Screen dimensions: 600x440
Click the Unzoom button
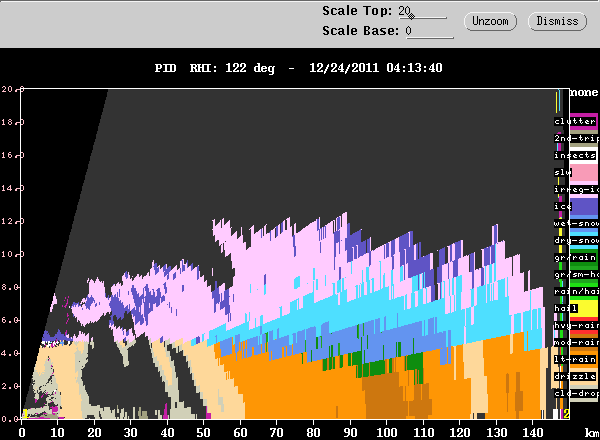pyautogui.click(x=490, y=21)
